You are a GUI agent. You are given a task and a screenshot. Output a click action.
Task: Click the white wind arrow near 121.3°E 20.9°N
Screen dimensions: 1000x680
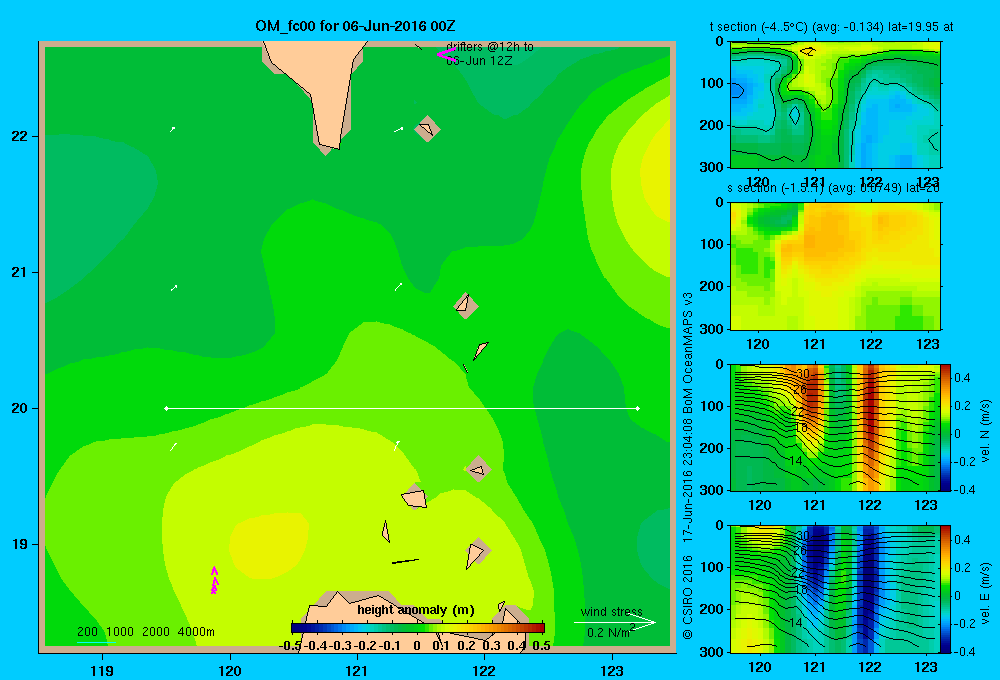(x=399, y=286)
